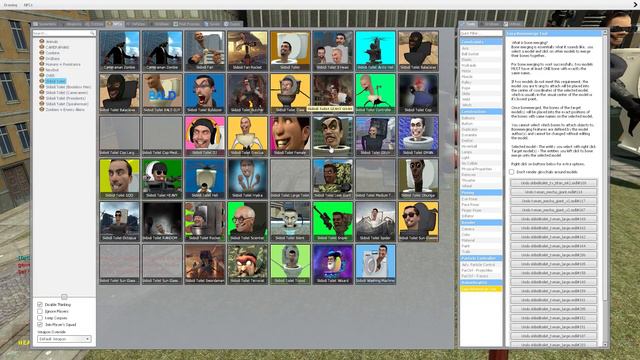Collapse the Render tool category
Viewport: 640px width, 360px height.
pyautogui.click(x=481, y=222)
